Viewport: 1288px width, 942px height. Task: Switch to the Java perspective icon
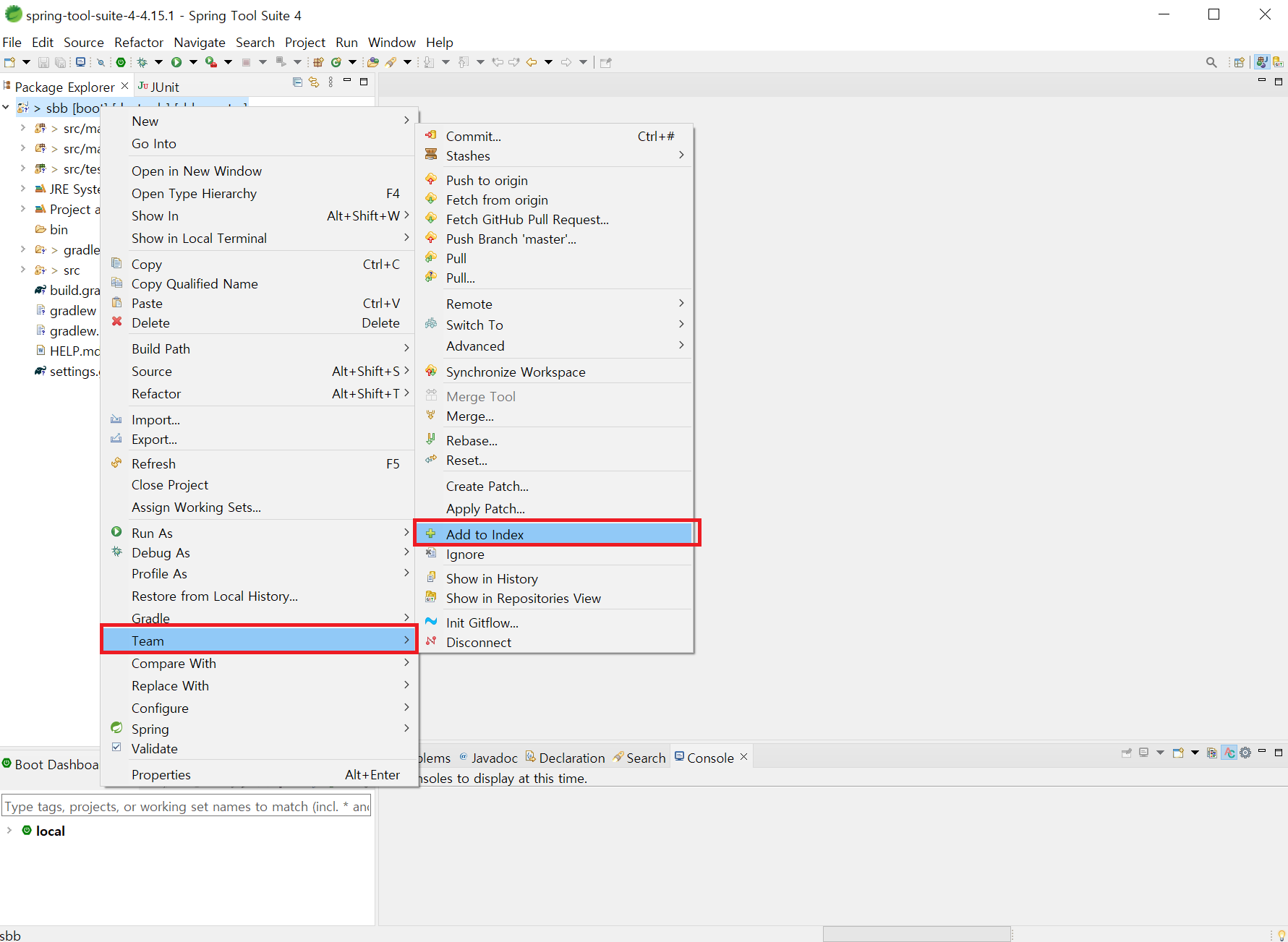coord(1262,62)
